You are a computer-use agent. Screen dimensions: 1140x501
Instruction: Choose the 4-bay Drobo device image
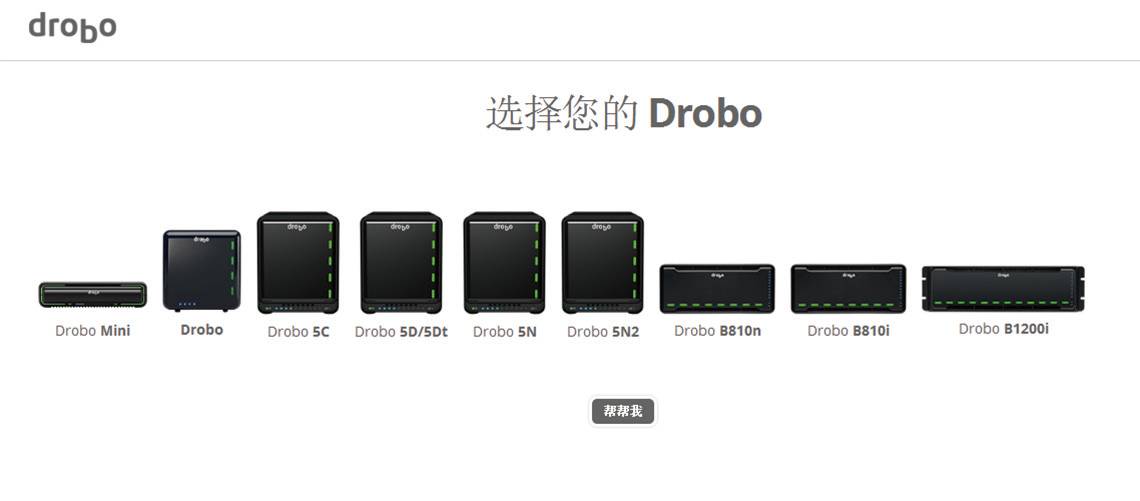point(201,270)
